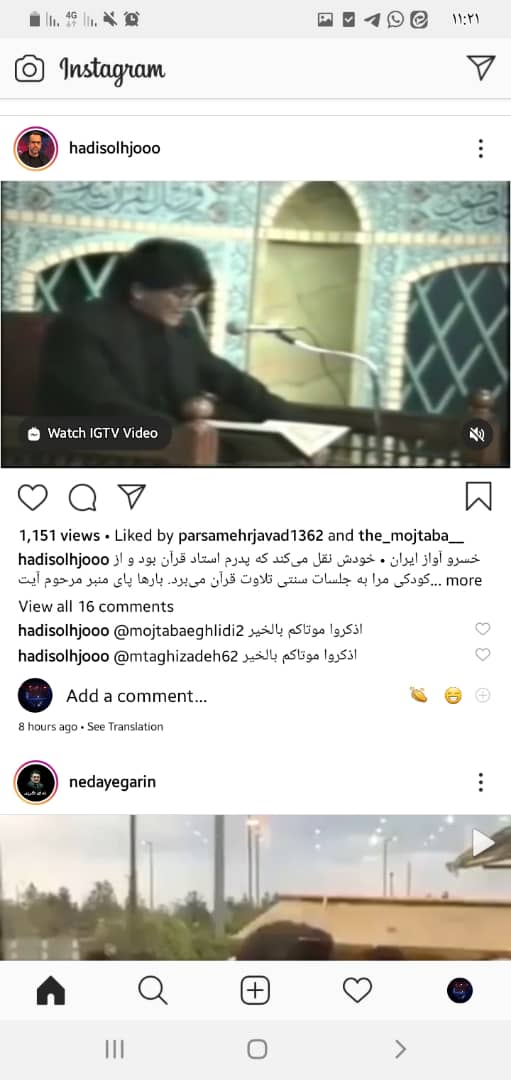
Task: Open View all 16 comments
Action: pos(96,606)
